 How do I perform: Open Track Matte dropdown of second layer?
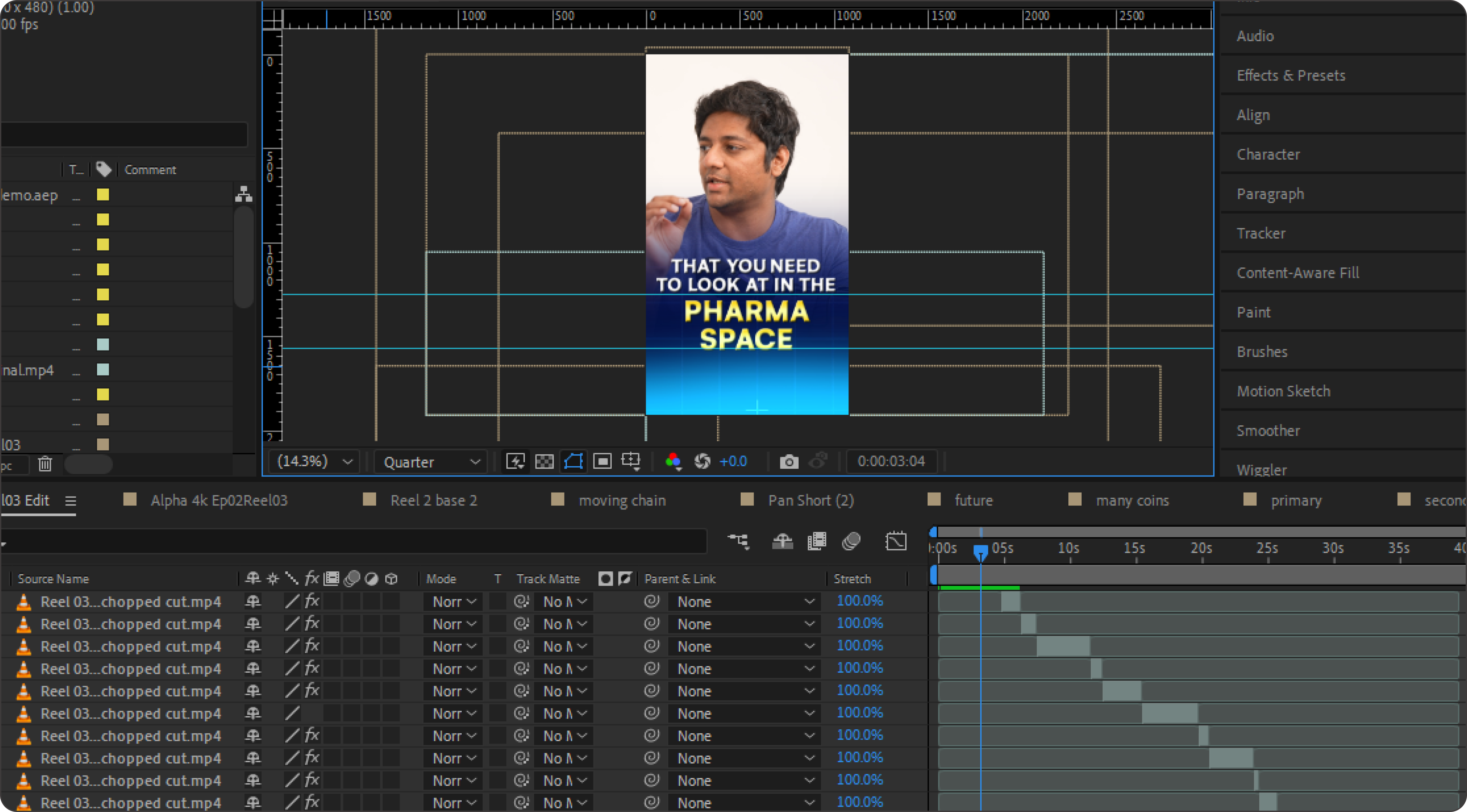564,624
